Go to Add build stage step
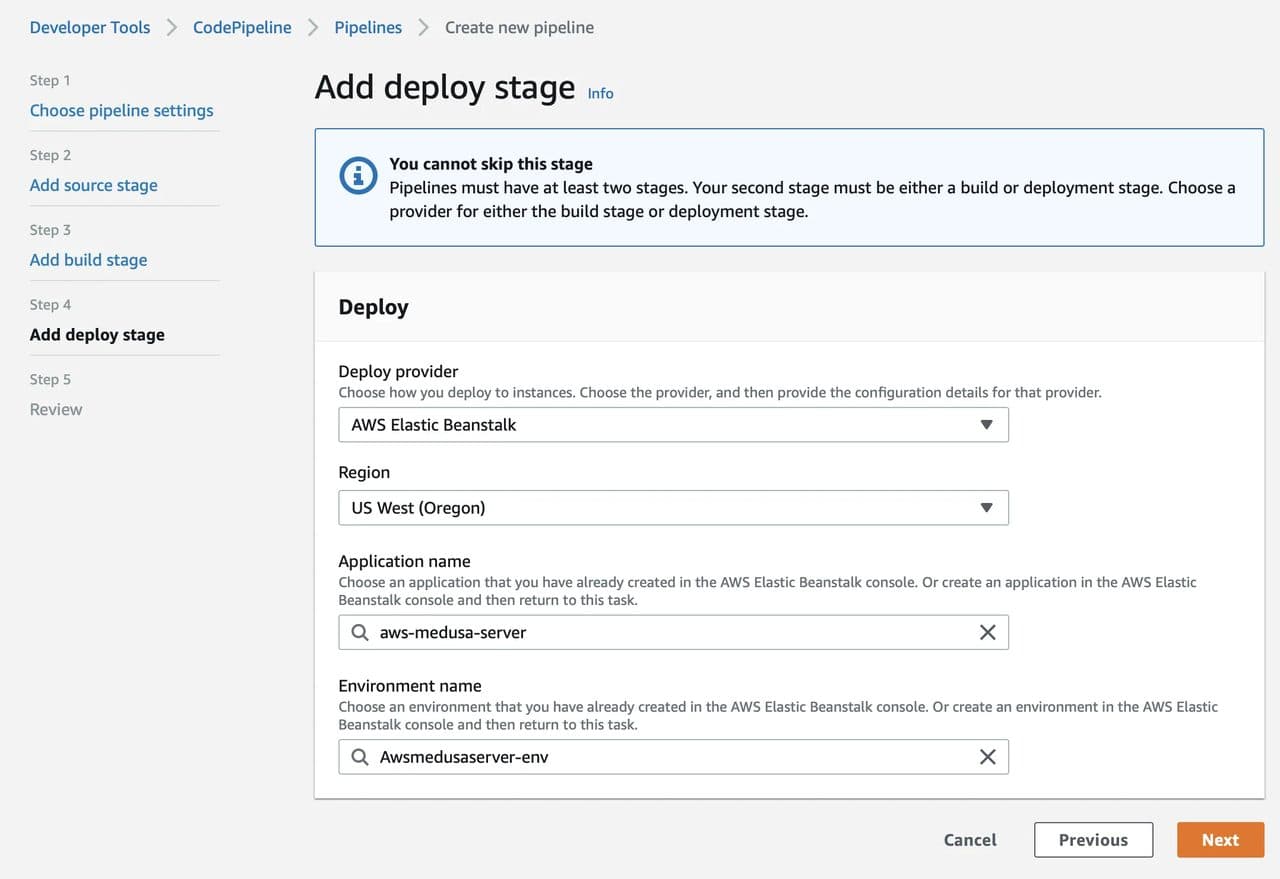The height and width of the screenshot is (879, 1280). click(x=88, y=260)
